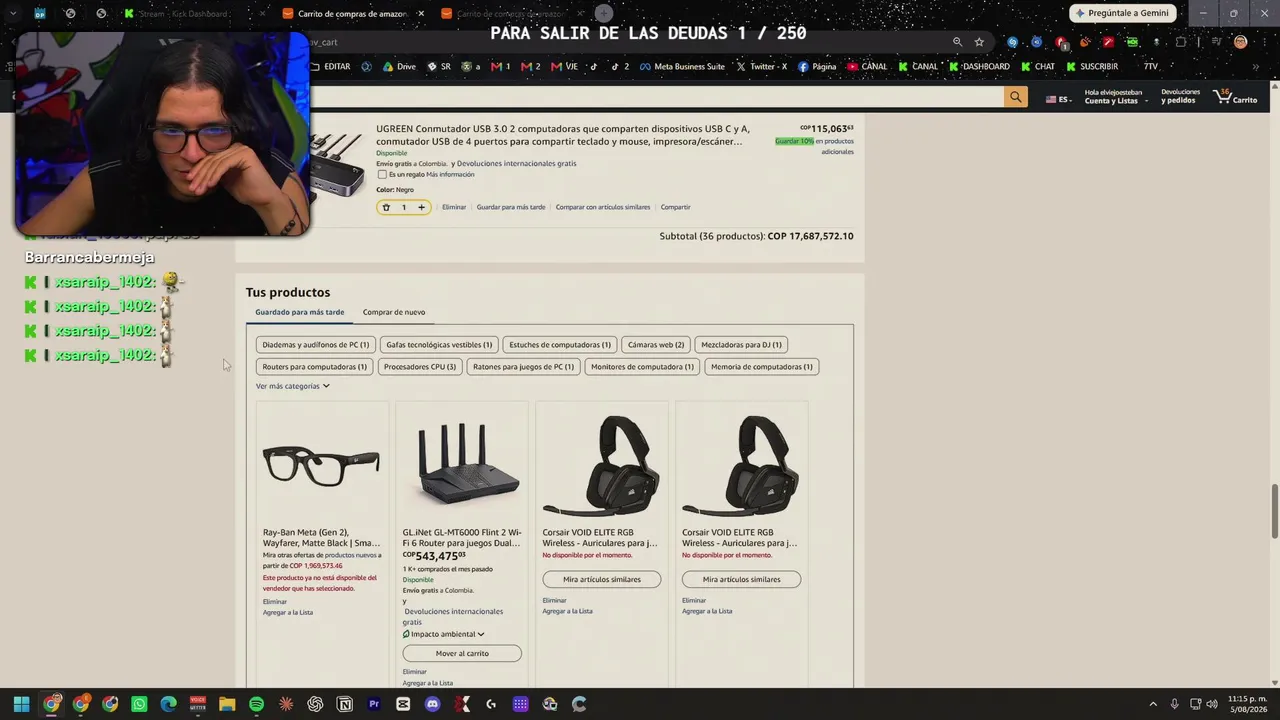Open WhatsApp from the taskbar
The image size is (1280, 720).
[139, 704]
